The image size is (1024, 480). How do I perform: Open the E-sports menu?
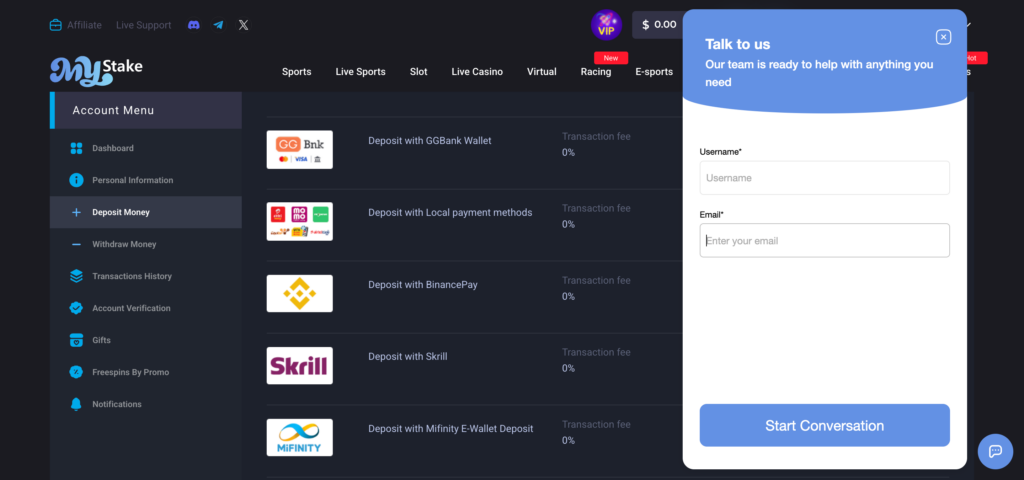tap(654, 72)
